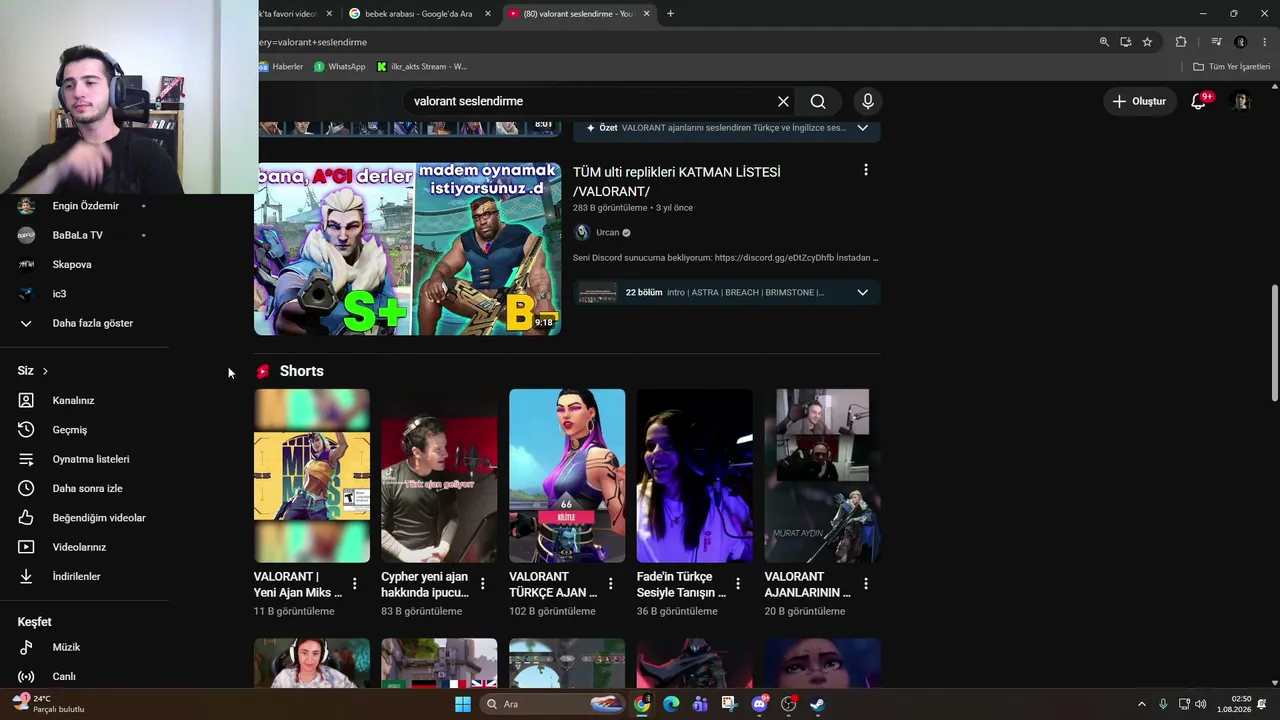Click the YouTube search magnifier button
The height and width of the screenshot is (720, 1280).
click(818, 101)
